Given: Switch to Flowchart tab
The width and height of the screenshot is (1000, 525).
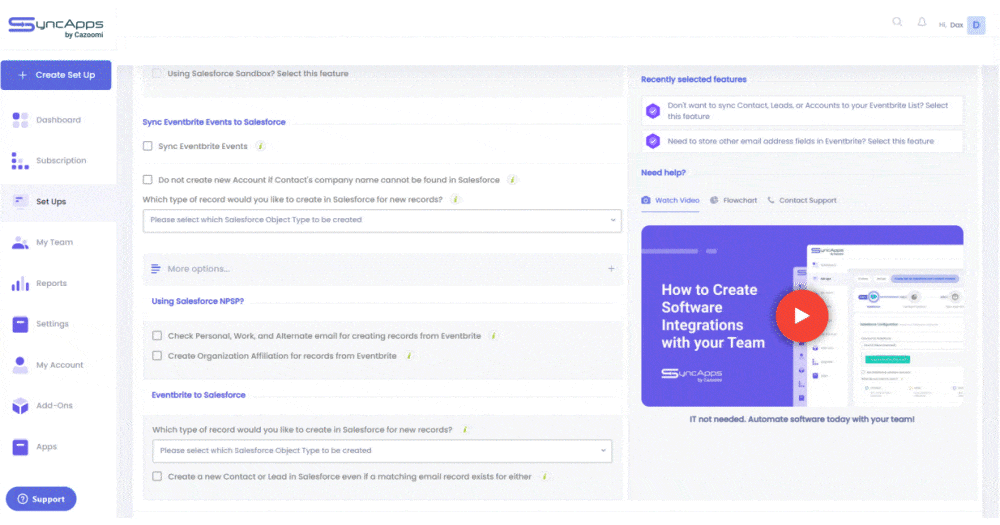Looking at the screenshot, I should (733, 200).
